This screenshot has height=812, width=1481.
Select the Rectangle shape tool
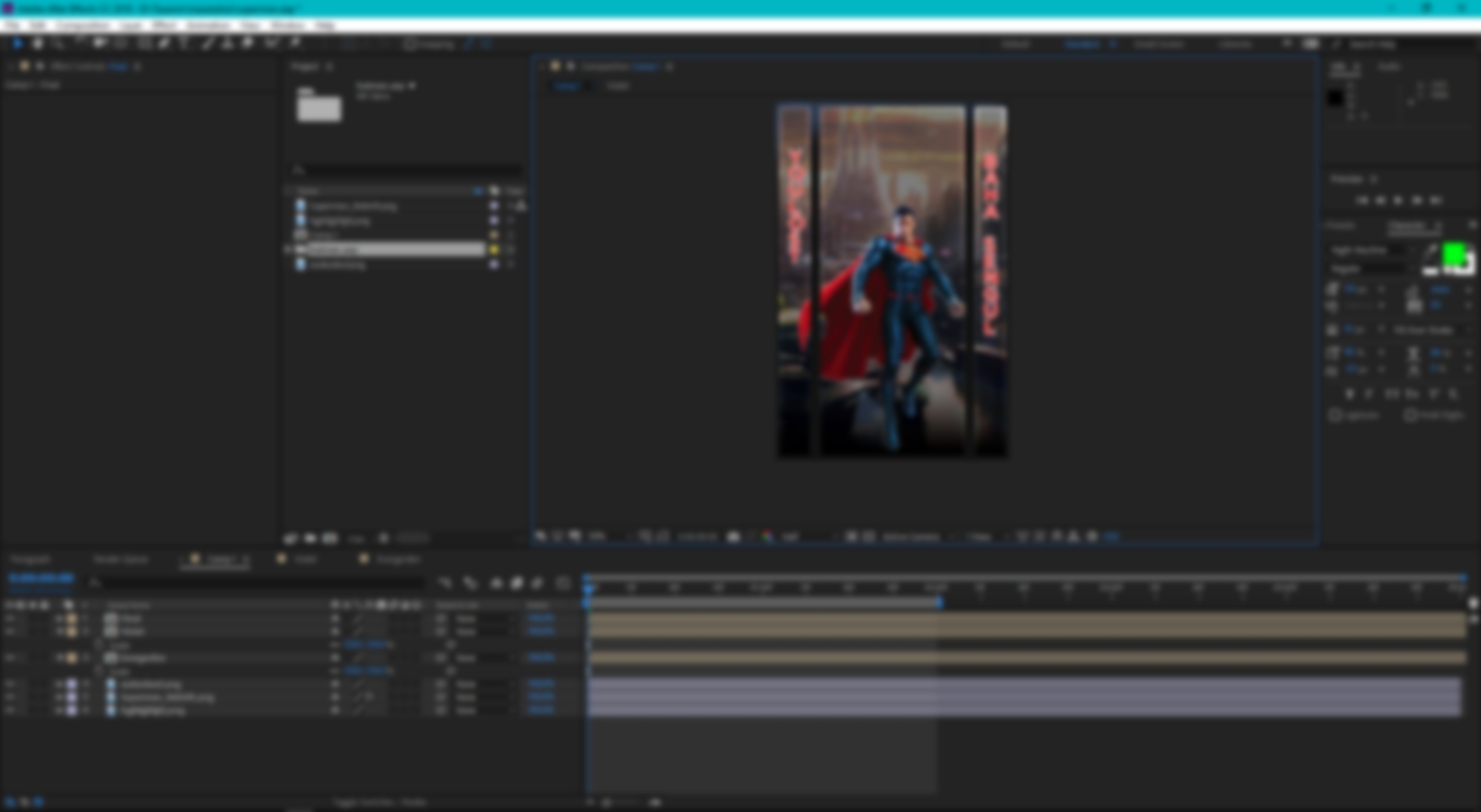point(144,44)
